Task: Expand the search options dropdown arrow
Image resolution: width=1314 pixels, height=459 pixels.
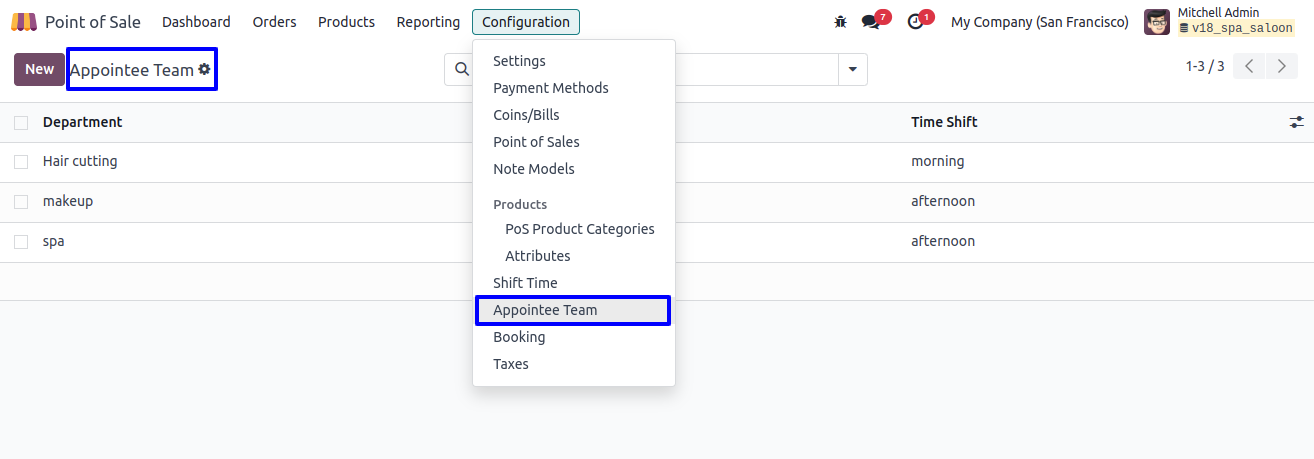Action: click(x=852, y=69)
